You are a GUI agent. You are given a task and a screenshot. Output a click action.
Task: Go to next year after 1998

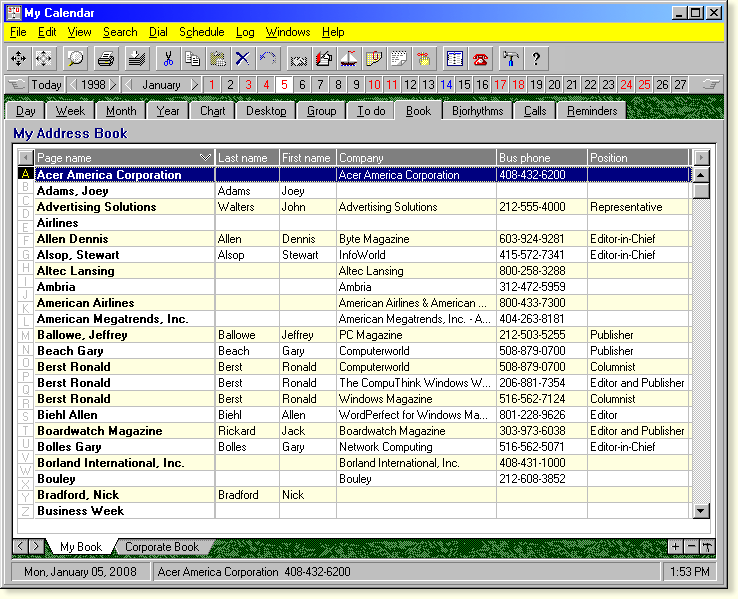113,85
